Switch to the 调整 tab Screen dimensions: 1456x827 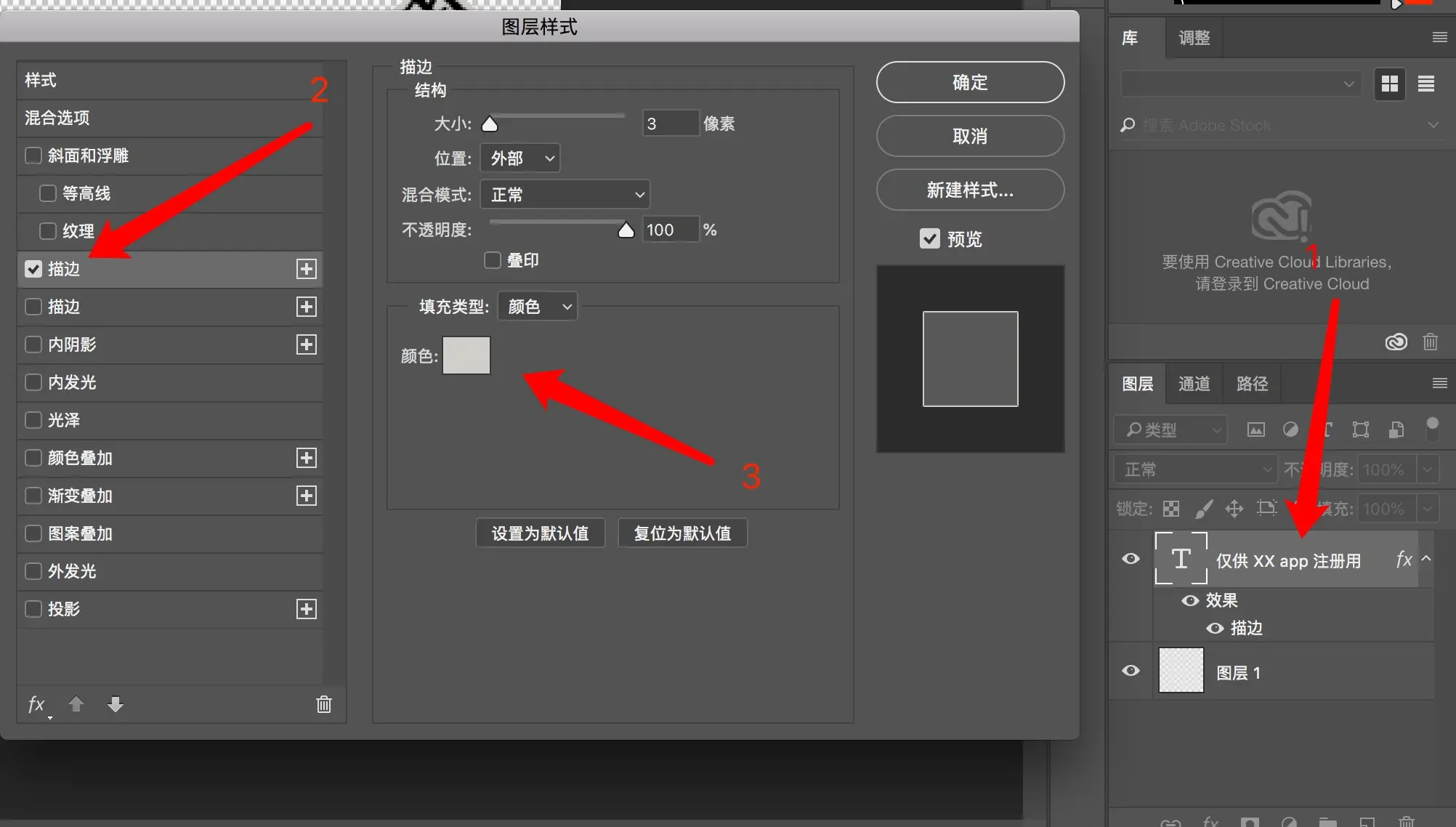tap(1194, 38)
